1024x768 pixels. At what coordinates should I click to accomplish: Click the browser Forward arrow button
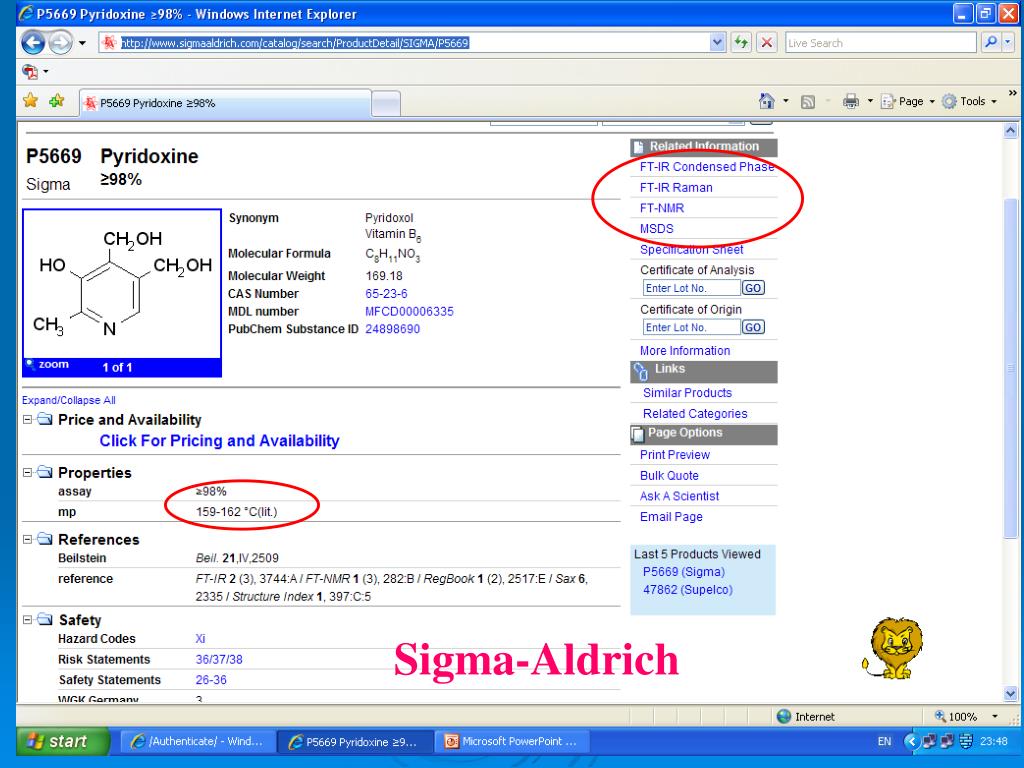click(61, 43)
